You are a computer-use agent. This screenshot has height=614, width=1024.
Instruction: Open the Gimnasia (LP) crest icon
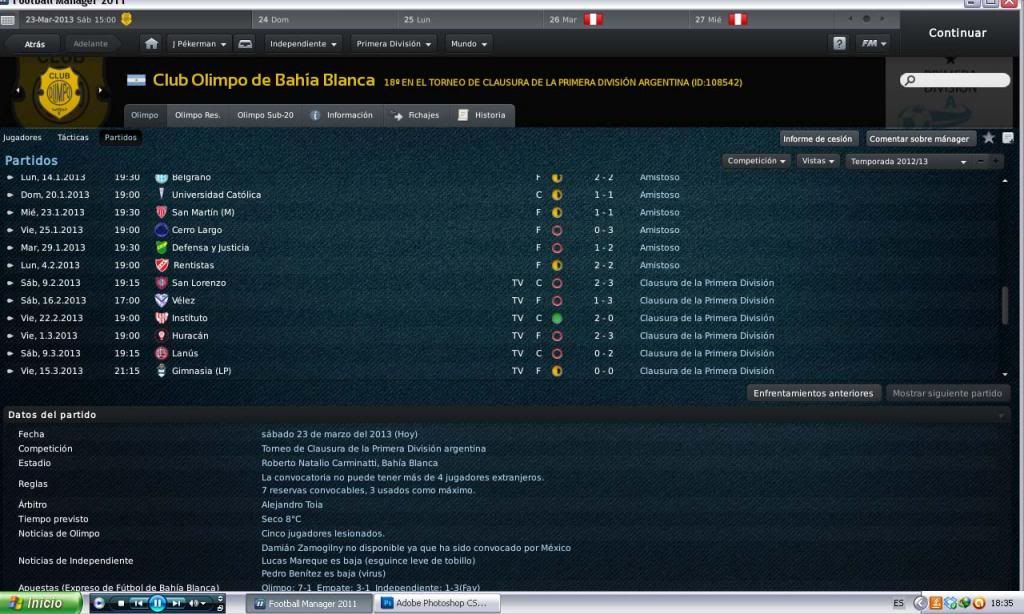161,371
